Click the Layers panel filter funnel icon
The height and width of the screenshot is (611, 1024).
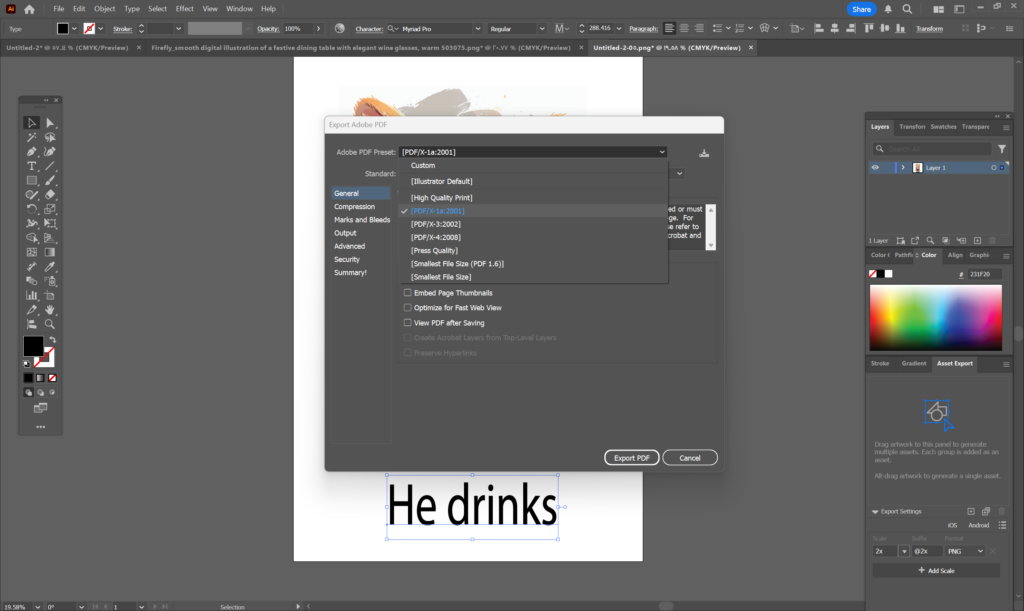tap(1002, 149)
